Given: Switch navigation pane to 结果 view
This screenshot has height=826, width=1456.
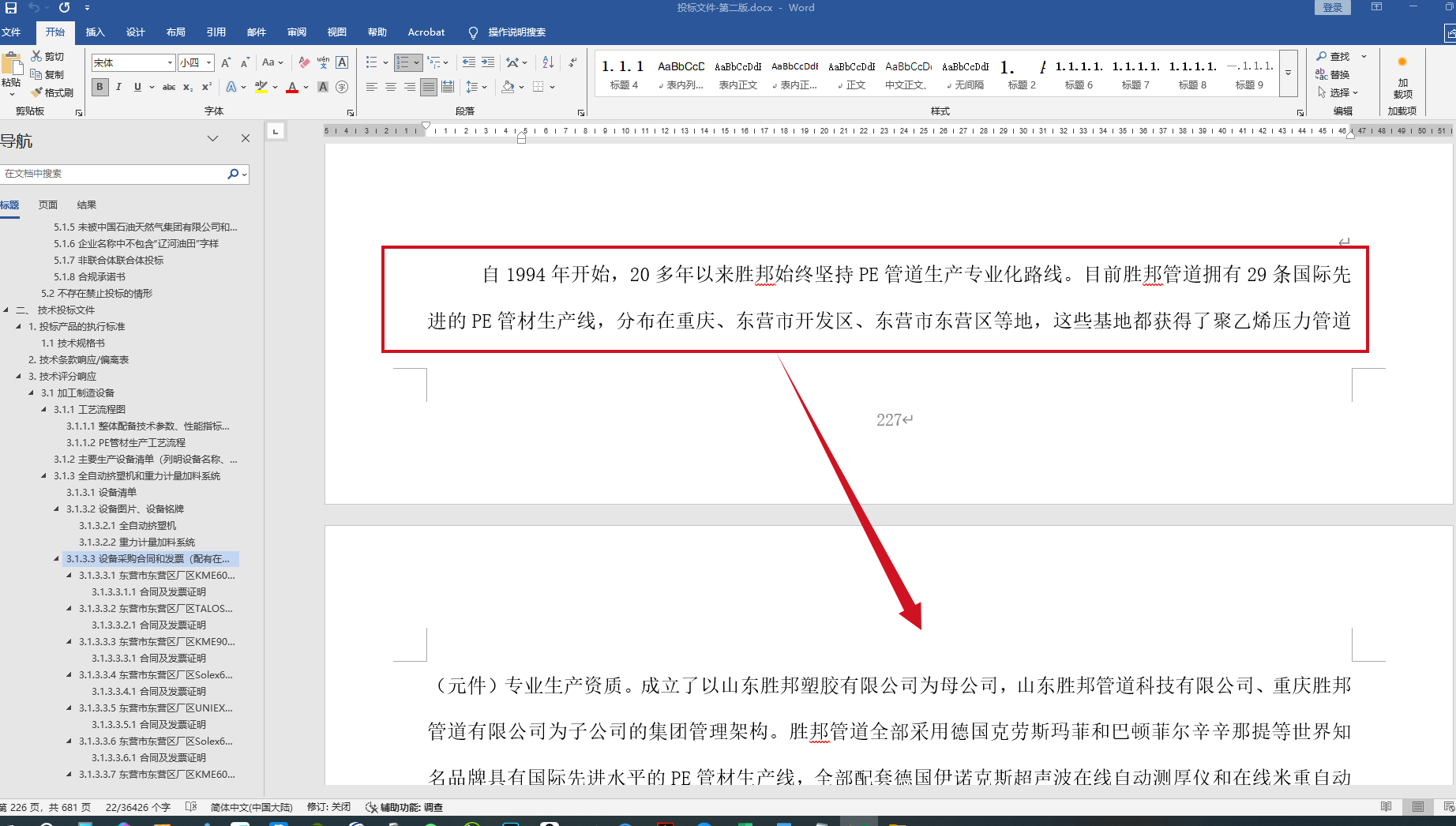Looking at the screenshot, I should [x=87, y=205].
